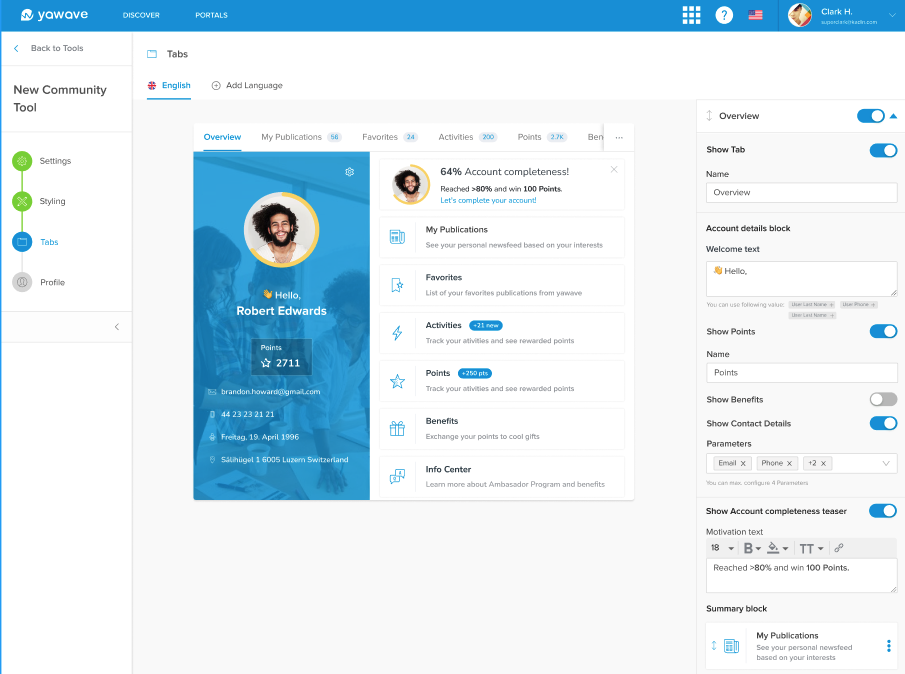Select the US flag language icon
This screenshot has width=905, height=674.
point(756,15)
